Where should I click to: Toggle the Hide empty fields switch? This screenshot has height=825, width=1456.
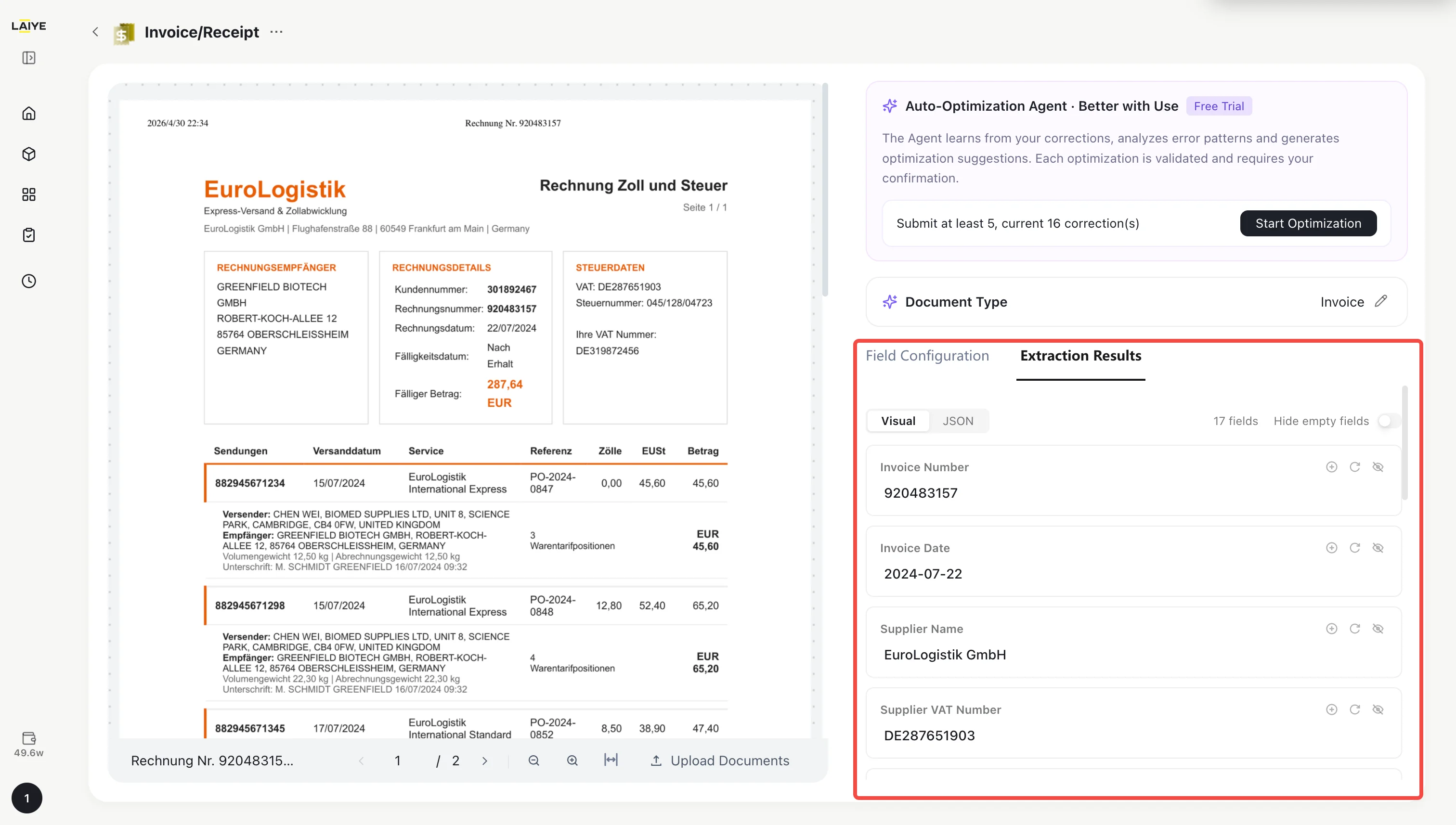(1389, 421)
